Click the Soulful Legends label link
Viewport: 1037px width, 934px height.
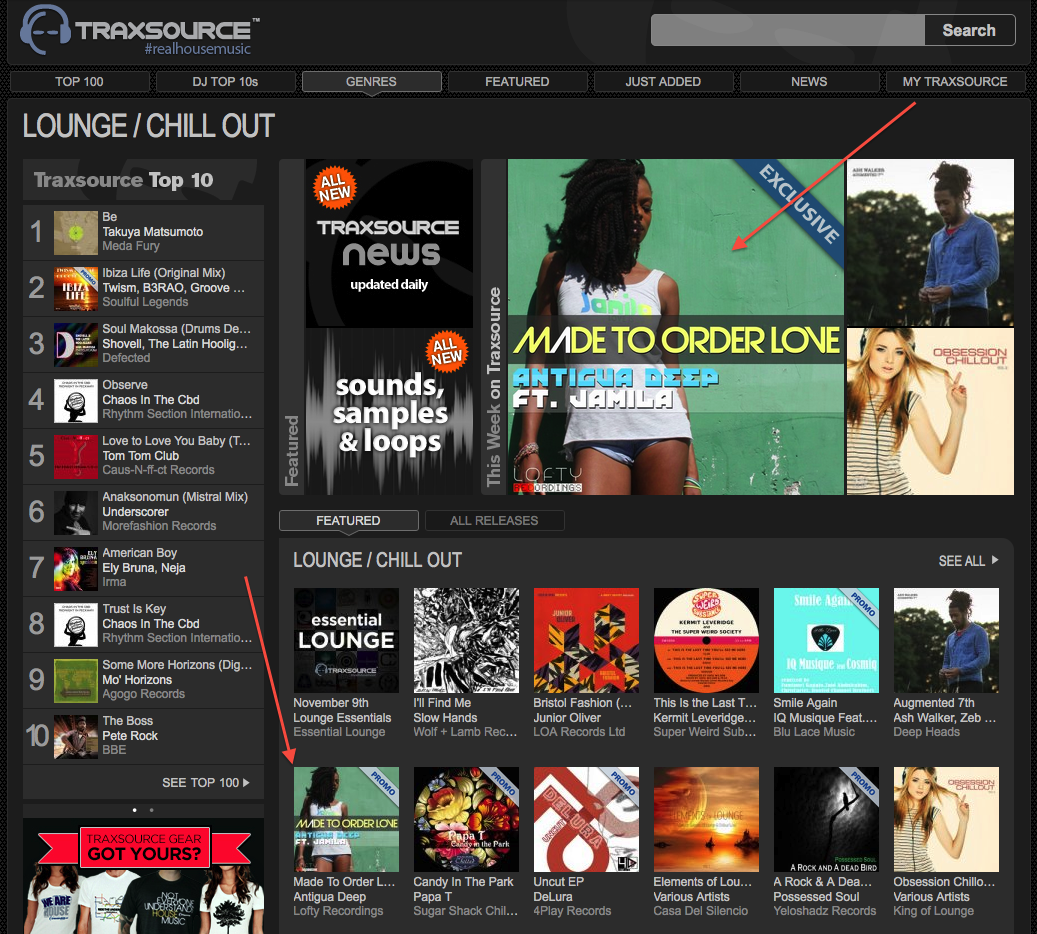coord(145,302)
